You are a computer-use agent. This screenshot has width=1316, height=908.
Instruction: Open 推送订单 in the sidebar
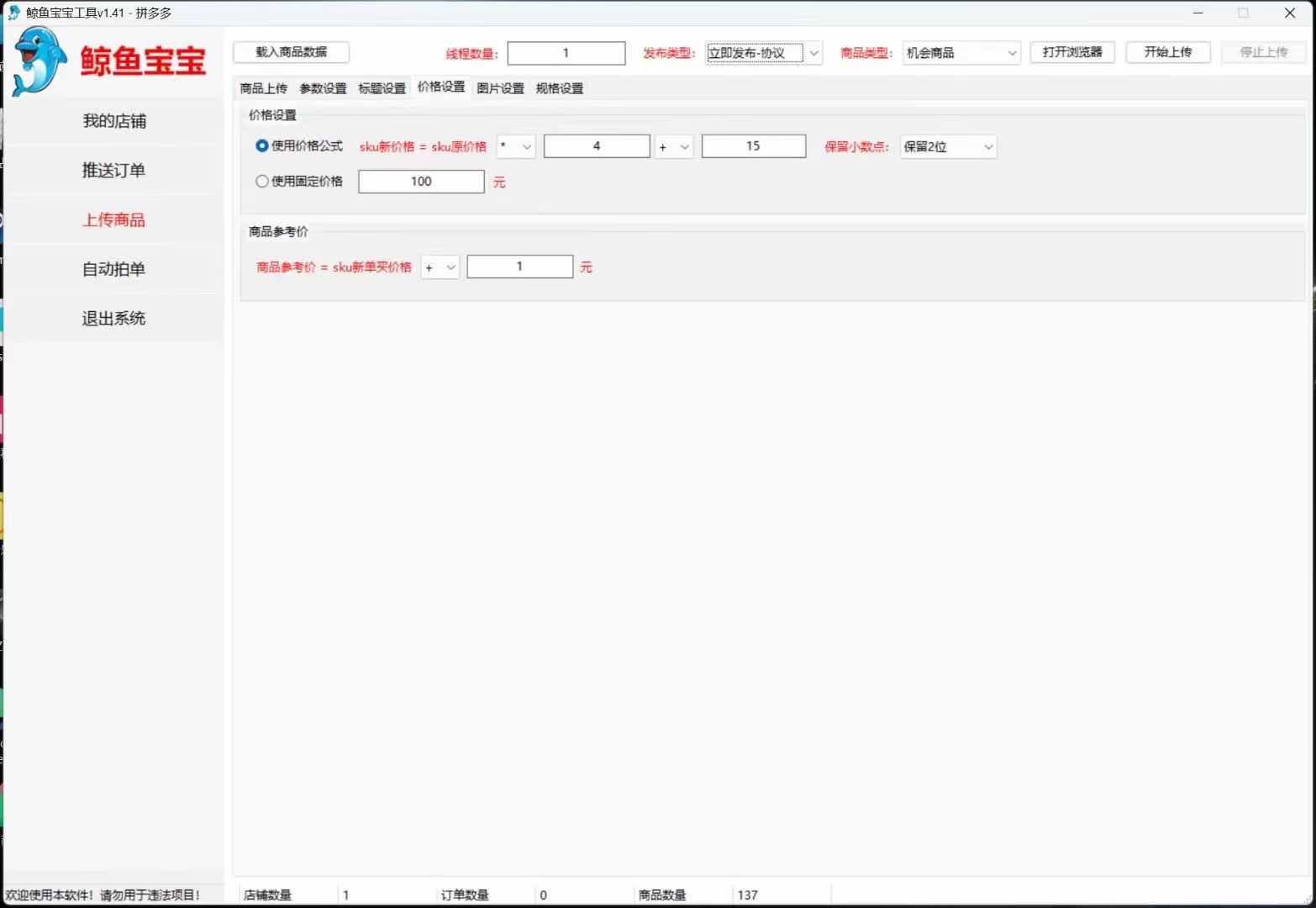[114, 171]
